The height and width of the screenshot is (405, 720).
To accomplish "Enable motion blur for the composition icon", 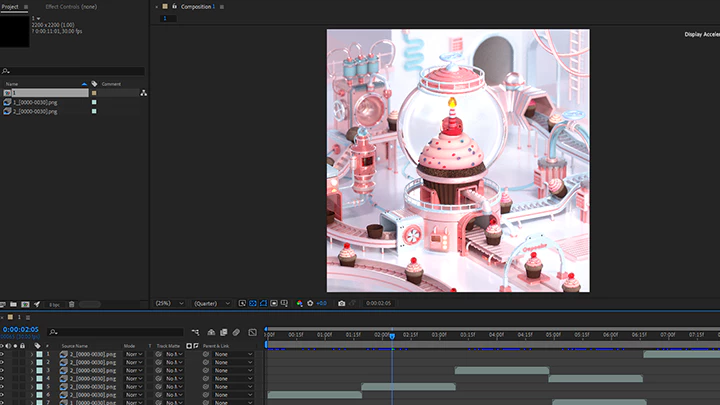I will coord(236,332).
